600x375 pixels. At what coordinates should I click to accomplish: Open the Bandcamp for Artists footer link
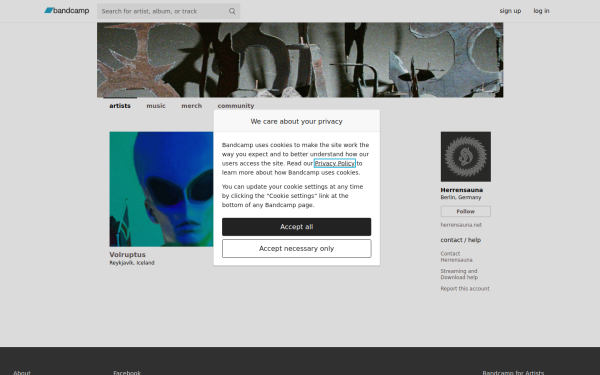[x=513, y=373]
